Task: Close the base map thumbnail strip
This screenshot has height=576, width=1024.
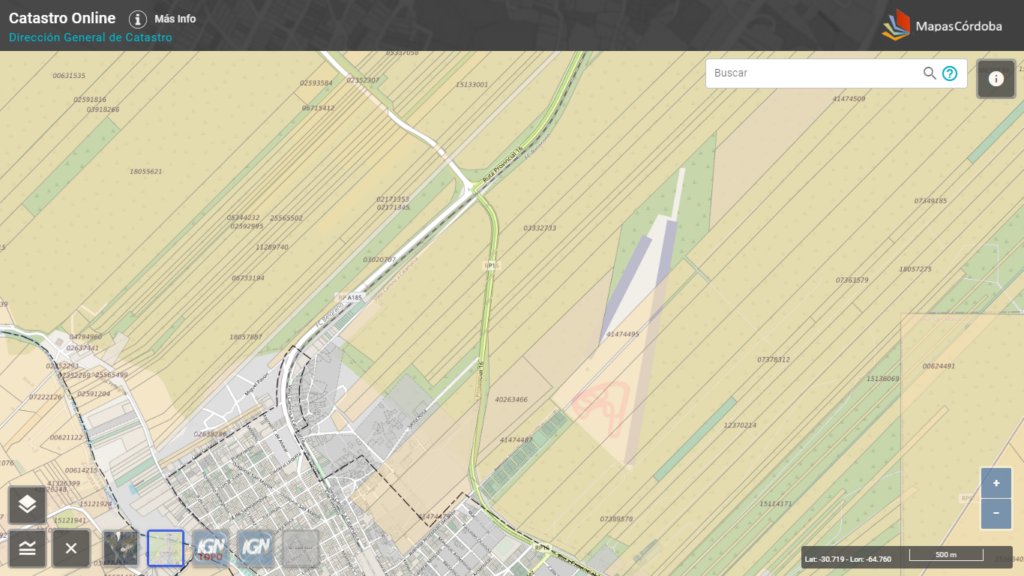Action: (x=71, y=548)
